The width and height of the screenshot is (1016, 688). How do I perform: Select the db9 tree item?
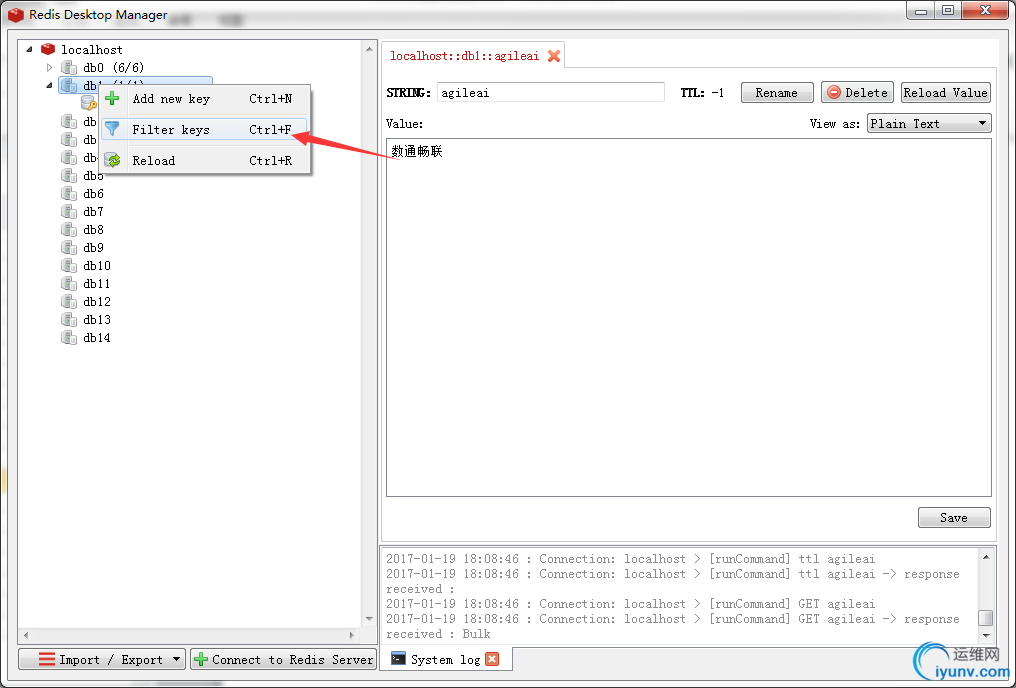(93, 247)
